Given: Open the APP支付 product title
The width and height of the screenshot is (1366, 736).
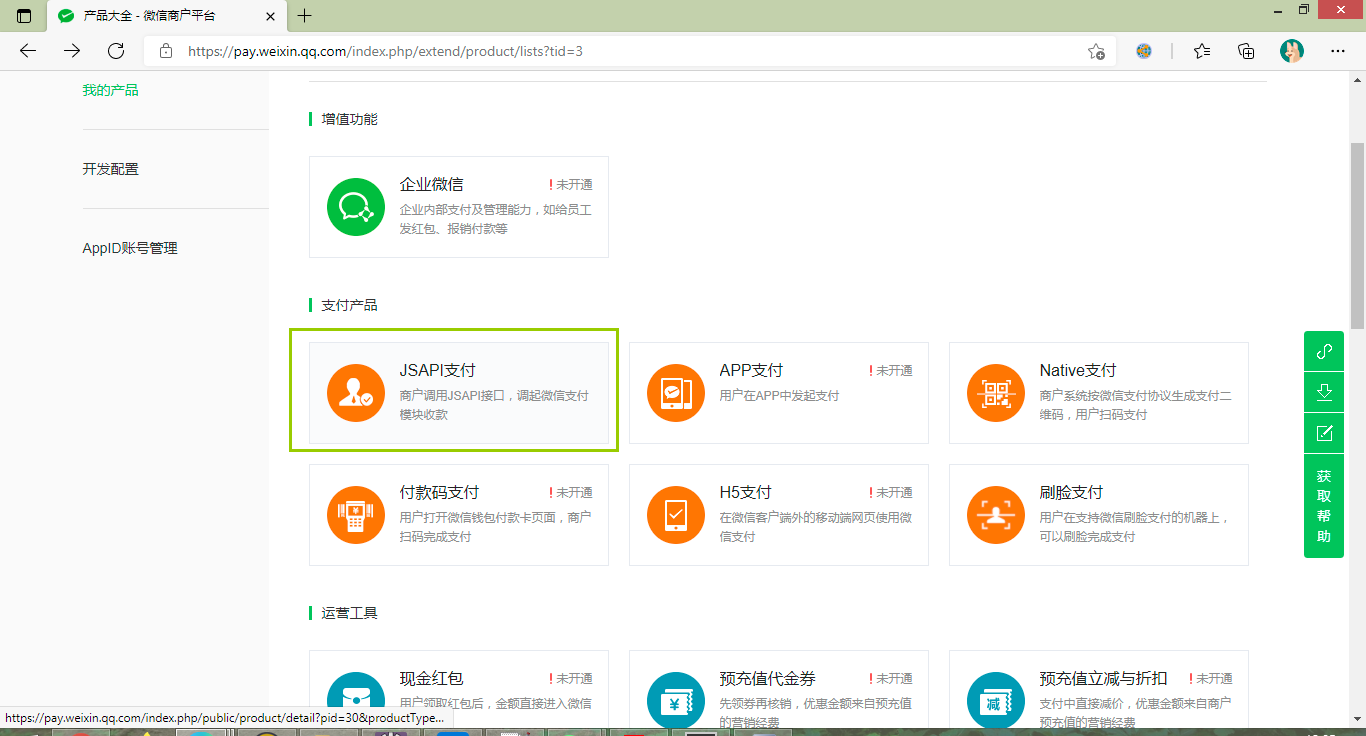Looking at the screenshot, I should click(751, 370).
